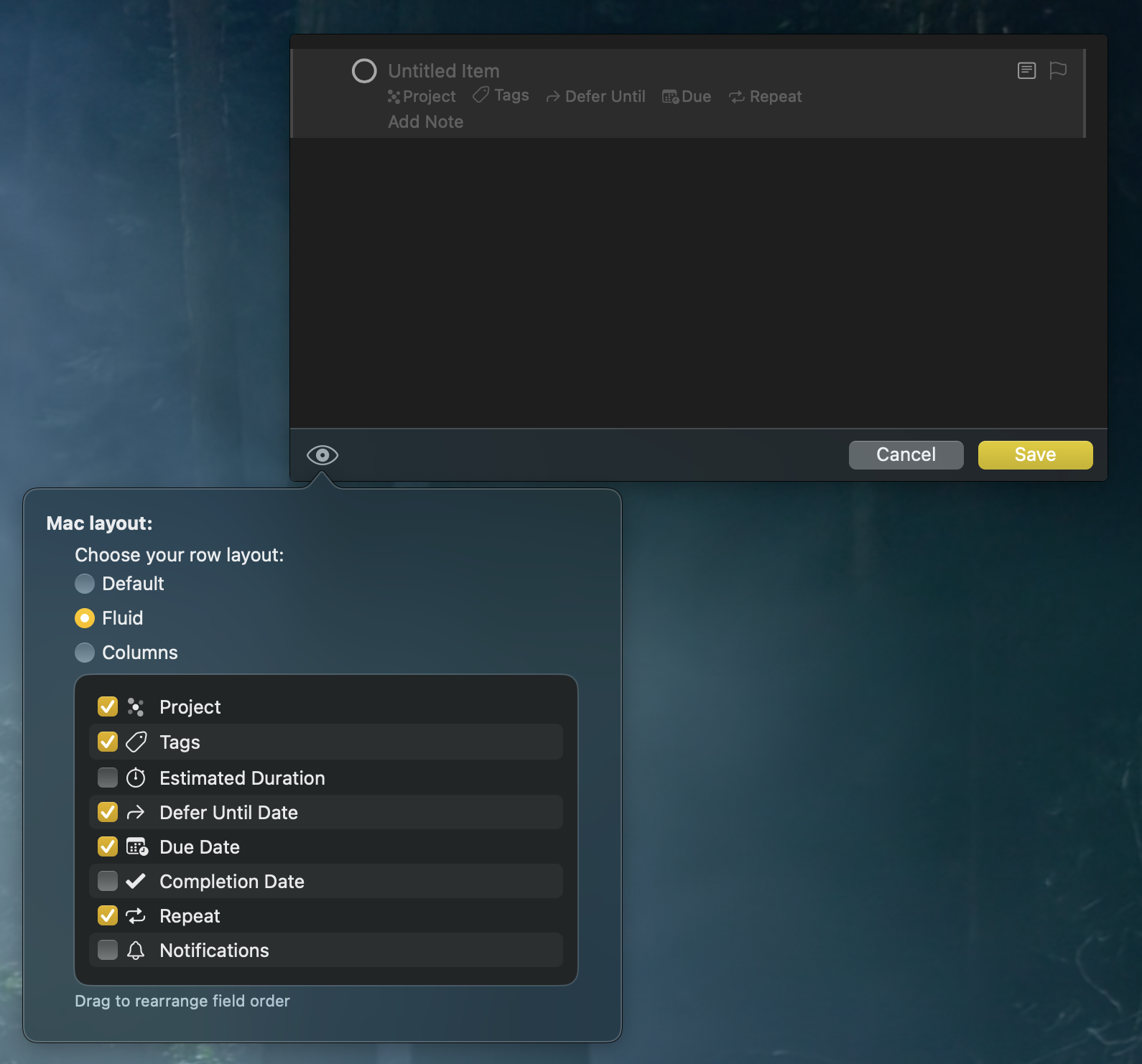Click the Repeat field in the item row

pyautogui.click(x=765, y=96)
